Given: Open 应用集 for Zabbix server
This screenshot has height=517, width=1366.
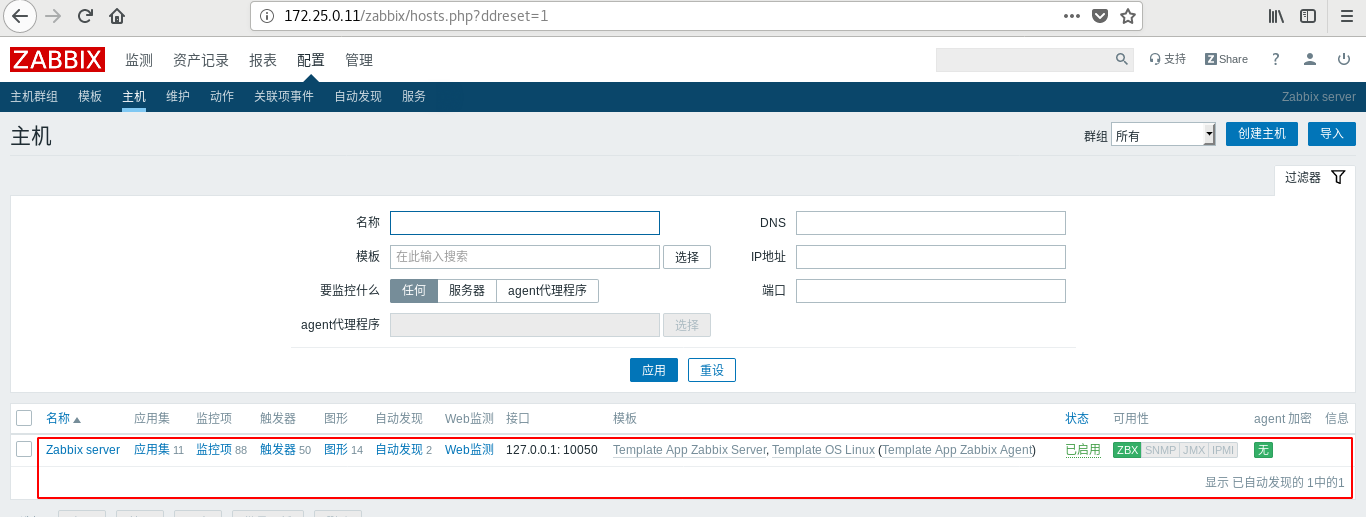Looking at the screenshot, I should [152, 450].
